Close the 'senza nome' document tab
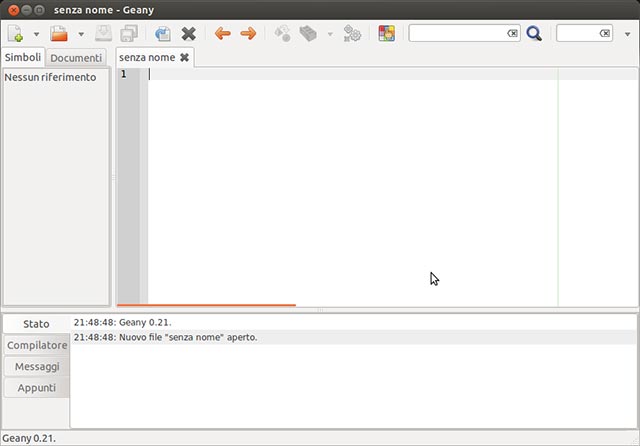Screen dimensions: 640x446 click(184, 58)
